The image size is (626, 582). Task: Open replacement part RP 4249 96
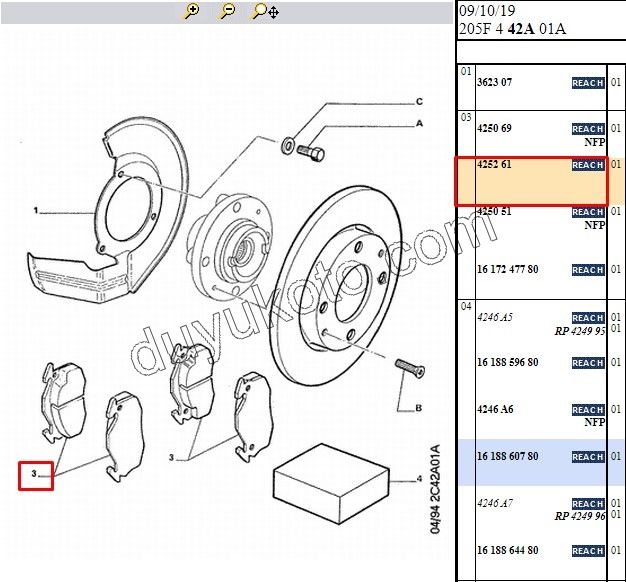click(x=580, y=517)
